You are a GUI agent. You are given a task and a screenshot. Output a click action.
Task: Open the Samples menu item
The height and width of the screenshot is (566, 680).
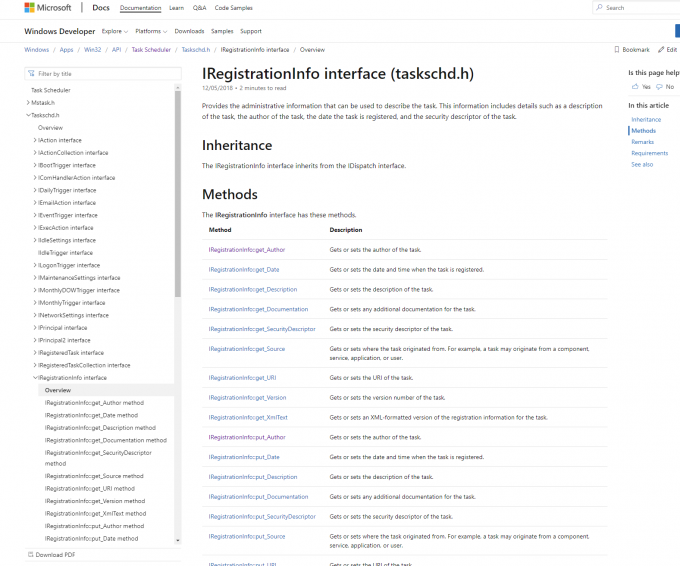pyautogui.click(x=222, y=31)
